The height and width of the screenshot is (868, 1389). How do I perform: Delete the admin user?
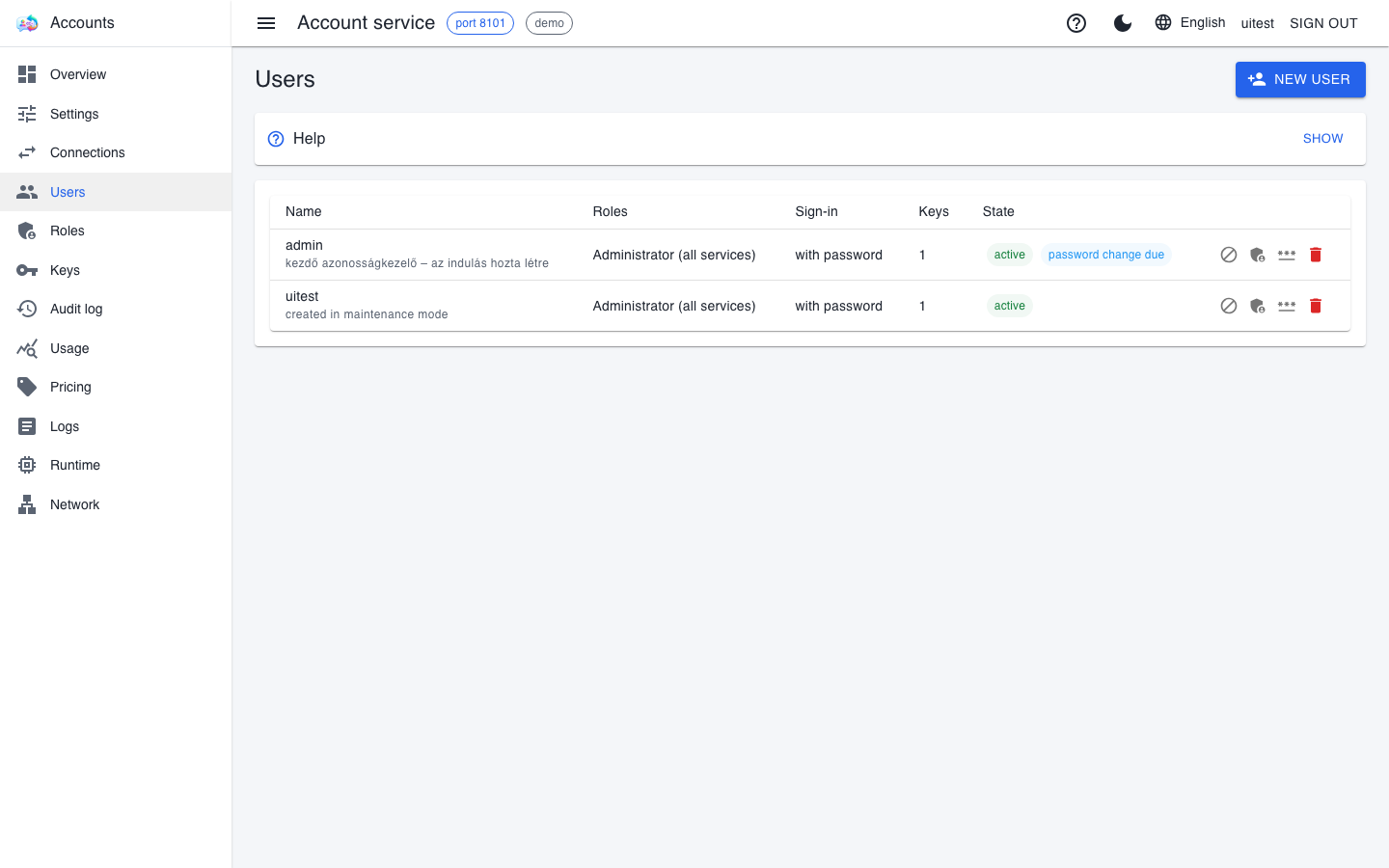(x=1316, y=255)
